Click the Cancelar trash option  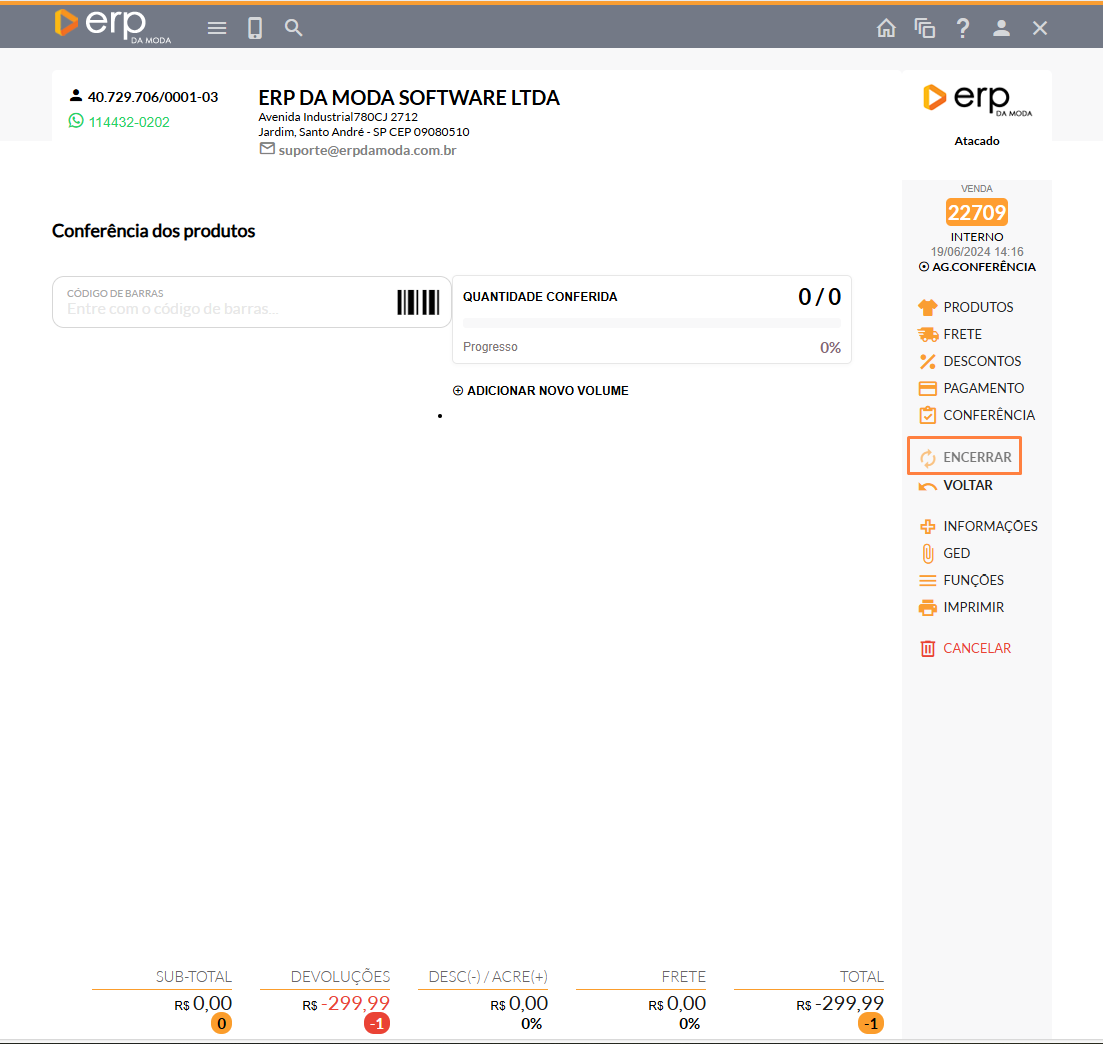976,648
